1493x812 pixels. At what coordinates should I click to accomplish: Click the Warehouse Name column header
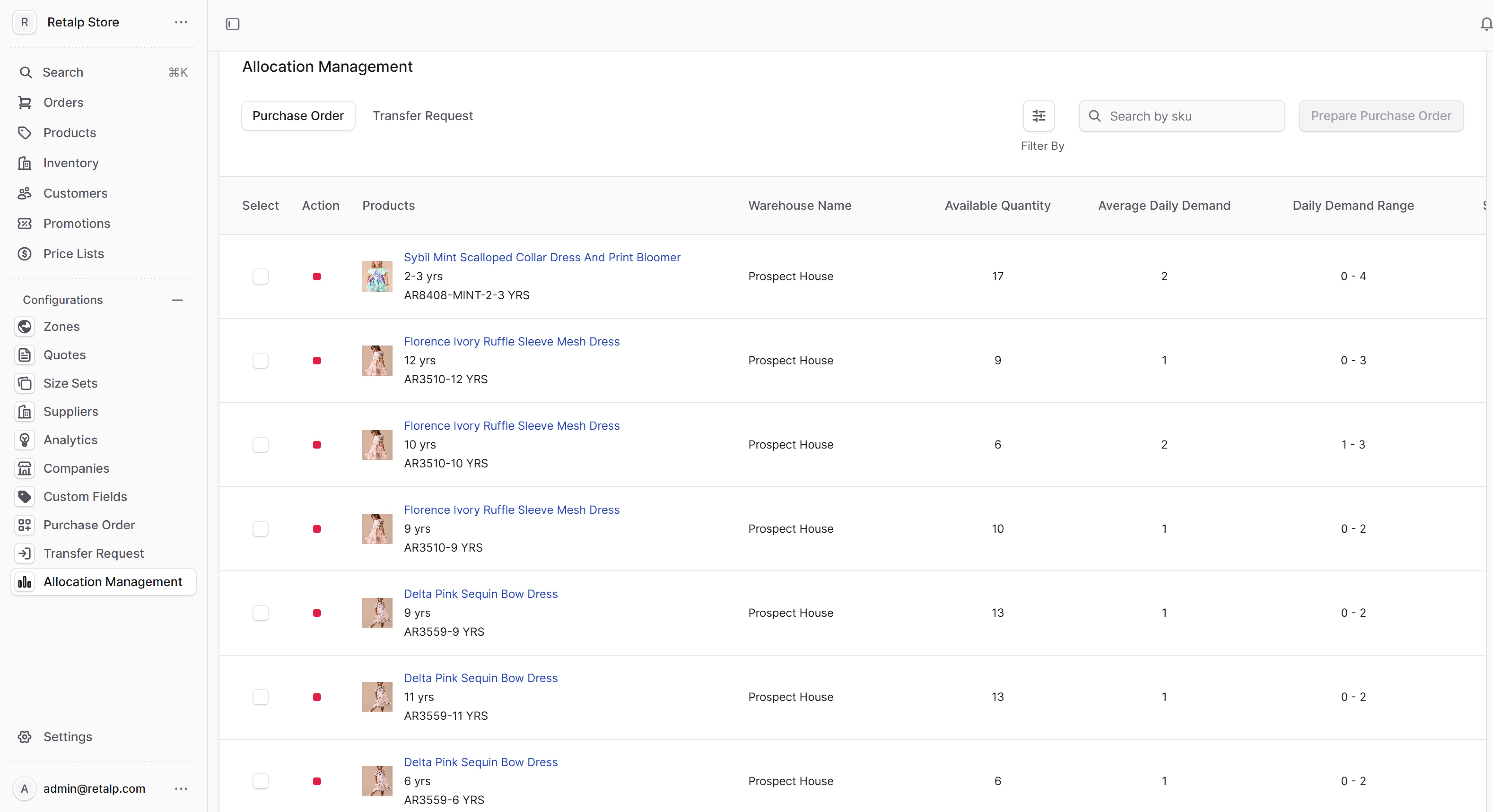coord(799,206)
